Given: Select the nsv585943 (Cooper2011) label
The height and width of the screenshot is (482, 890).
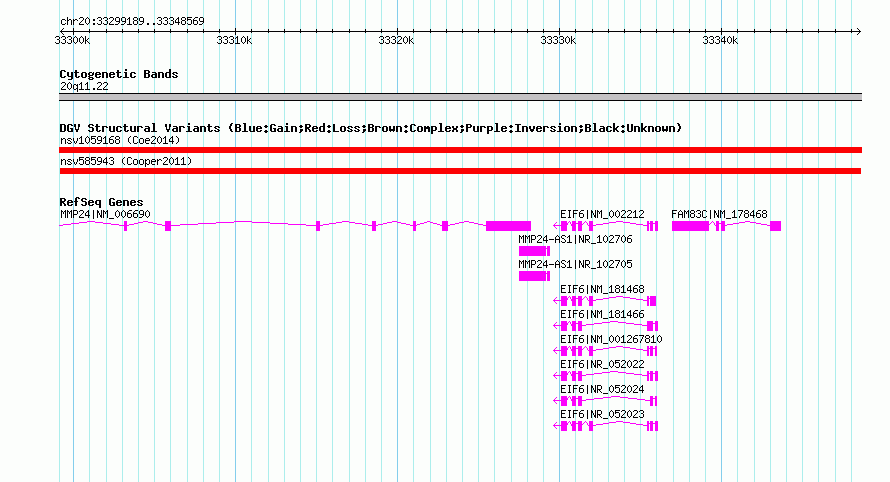Looking at the screenshot, I should coord(126,161).
